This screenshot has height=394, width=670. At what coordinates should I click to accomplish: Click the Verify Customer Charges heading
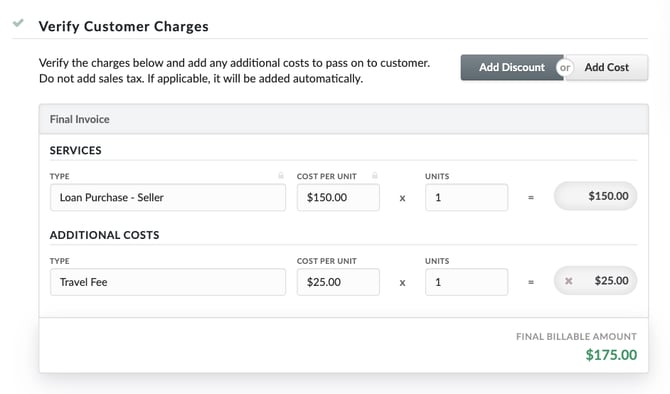coord(123,26)
